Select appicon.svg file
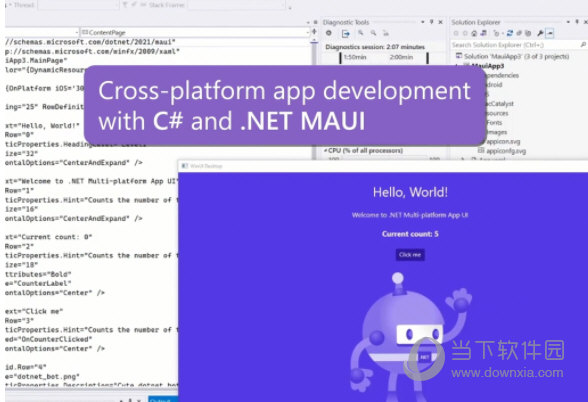Screen dimensions: 588x402 [x=503, y=141]
